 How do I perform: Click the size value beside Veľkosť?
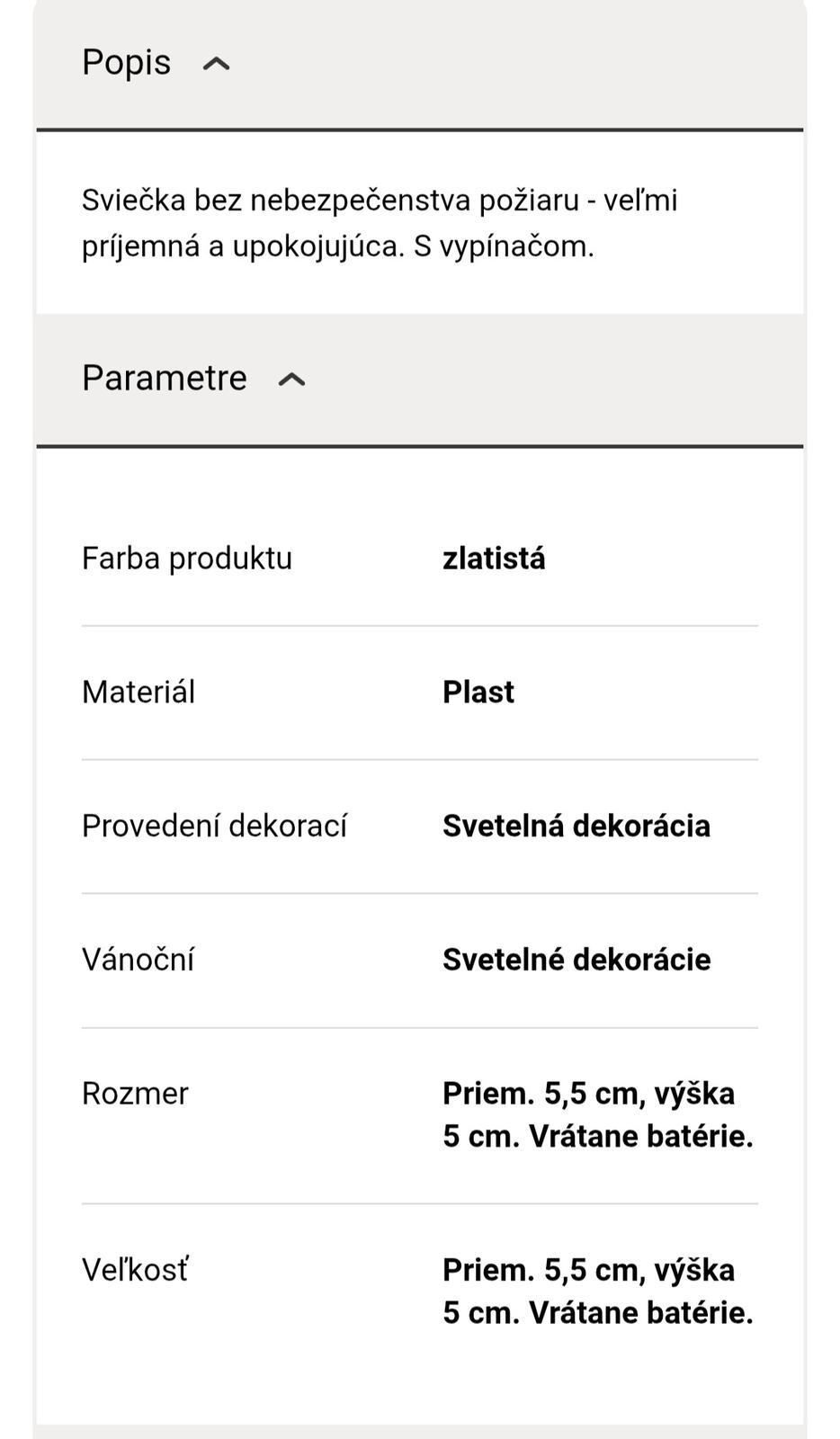click(597, 1292)
